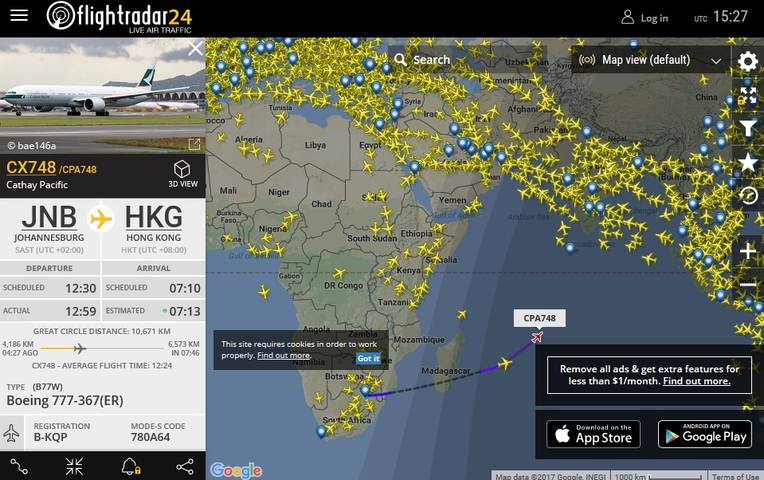Open the Google Play button
Viewport: 764px width, 480px height.
click(705, 434)
